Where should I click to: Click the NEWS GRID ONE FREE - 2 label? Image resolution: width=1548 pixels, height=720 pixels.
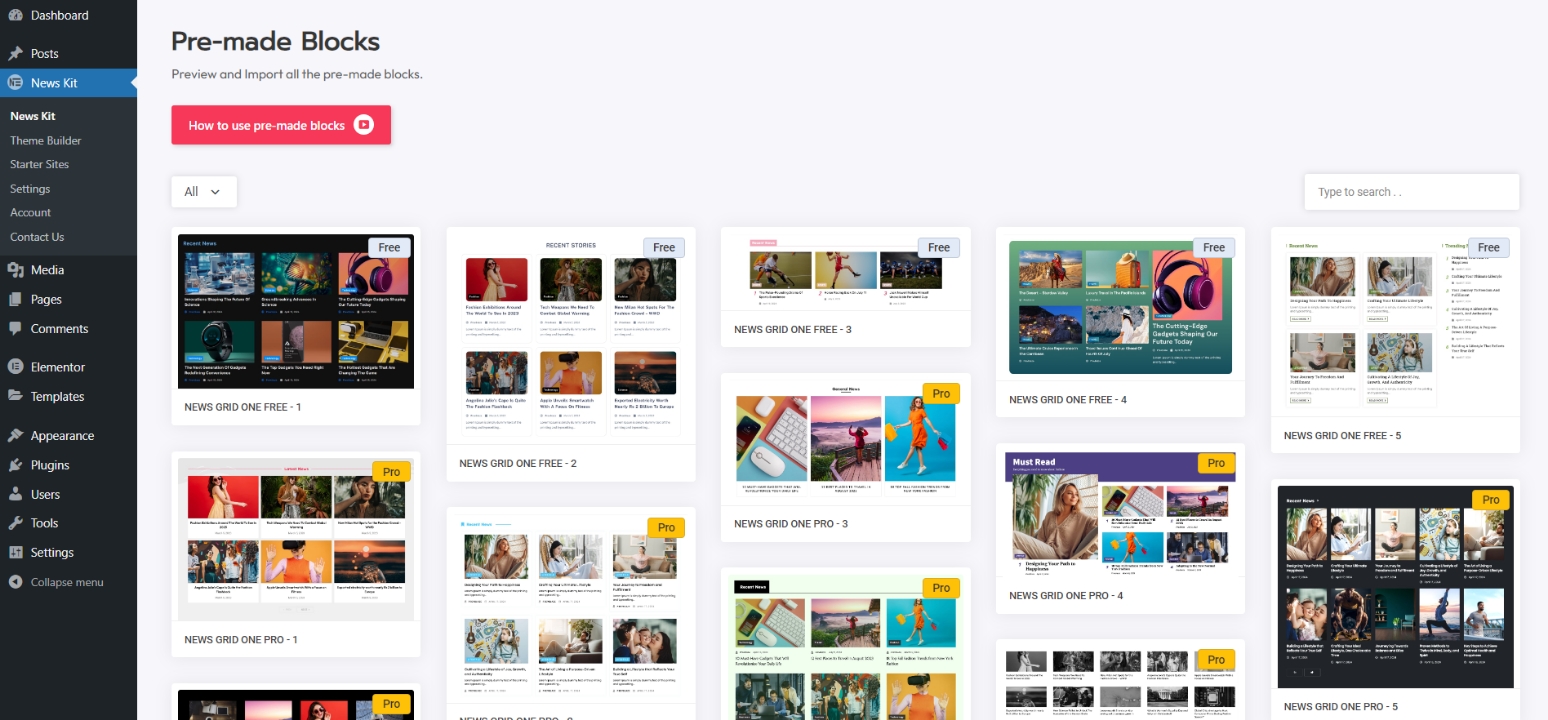pyautogui.click(x=518, y=464)
